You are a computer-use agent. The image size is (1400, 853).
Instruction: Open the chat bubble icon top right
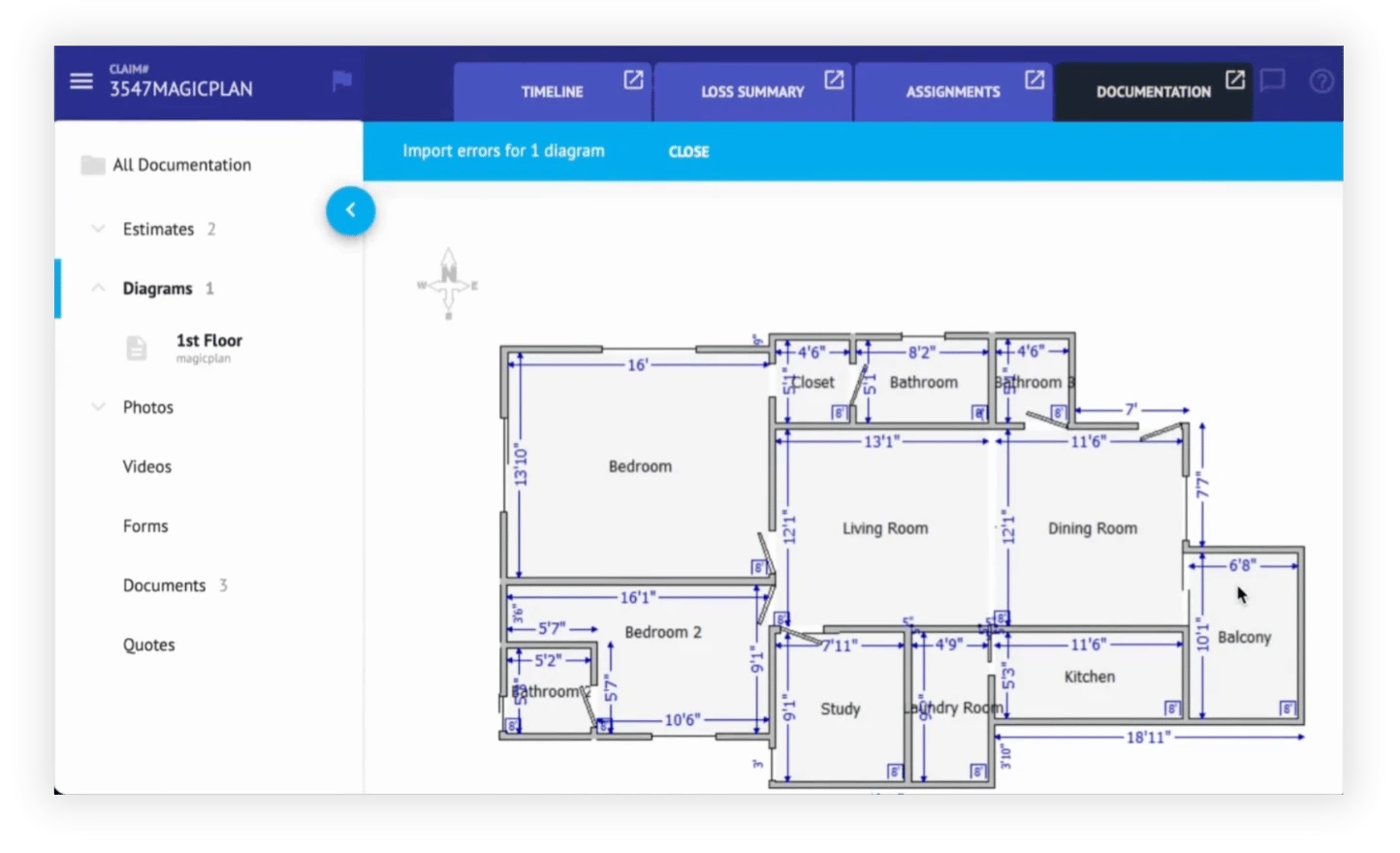1271,81
